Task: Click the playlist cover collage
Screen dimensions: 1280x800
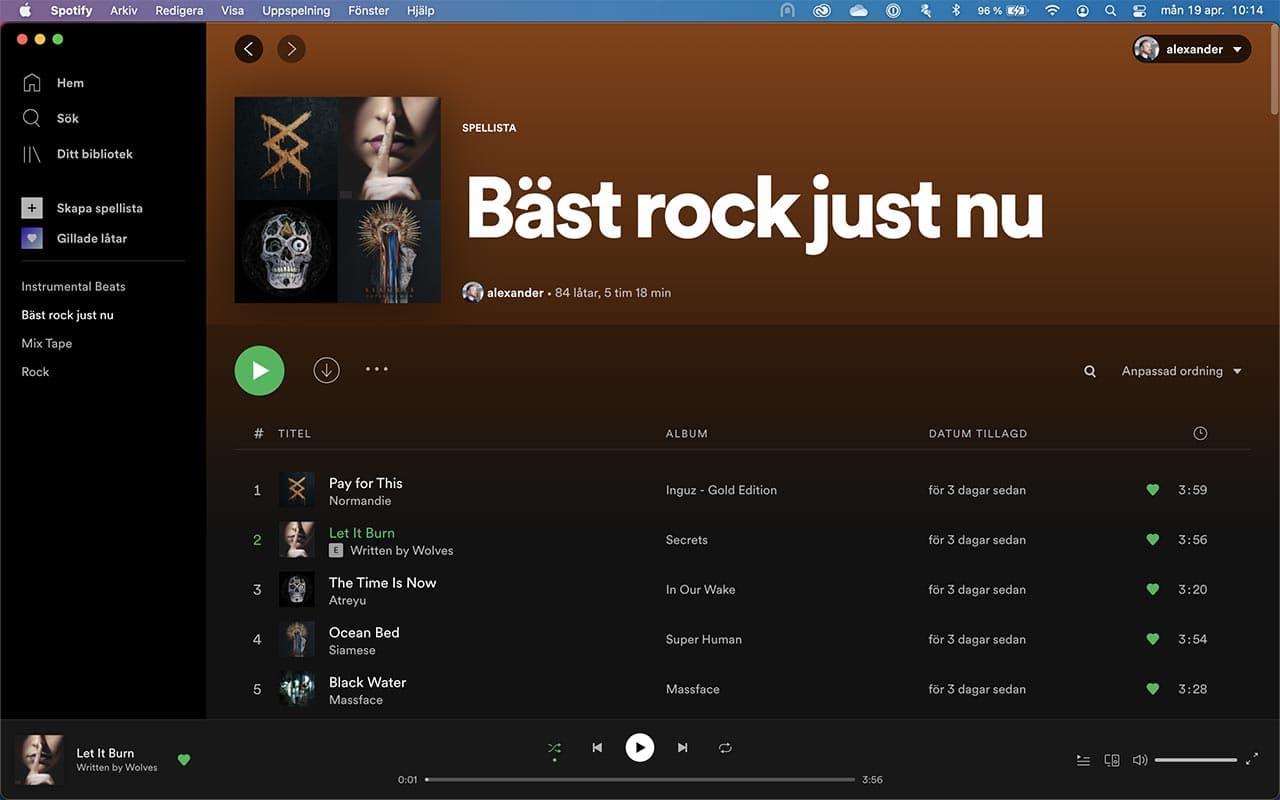Action: pyautogui.click(x=338, y=200)
